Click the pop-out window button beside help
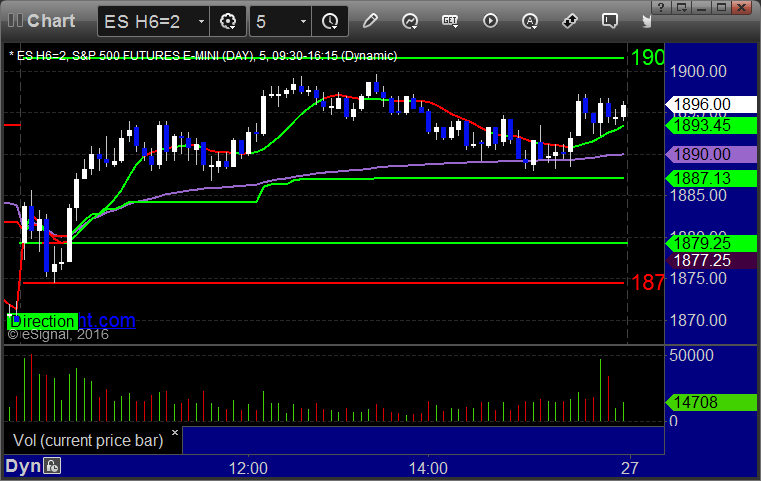761x481 pixels. pyautogui.click(x=681, y=7)
